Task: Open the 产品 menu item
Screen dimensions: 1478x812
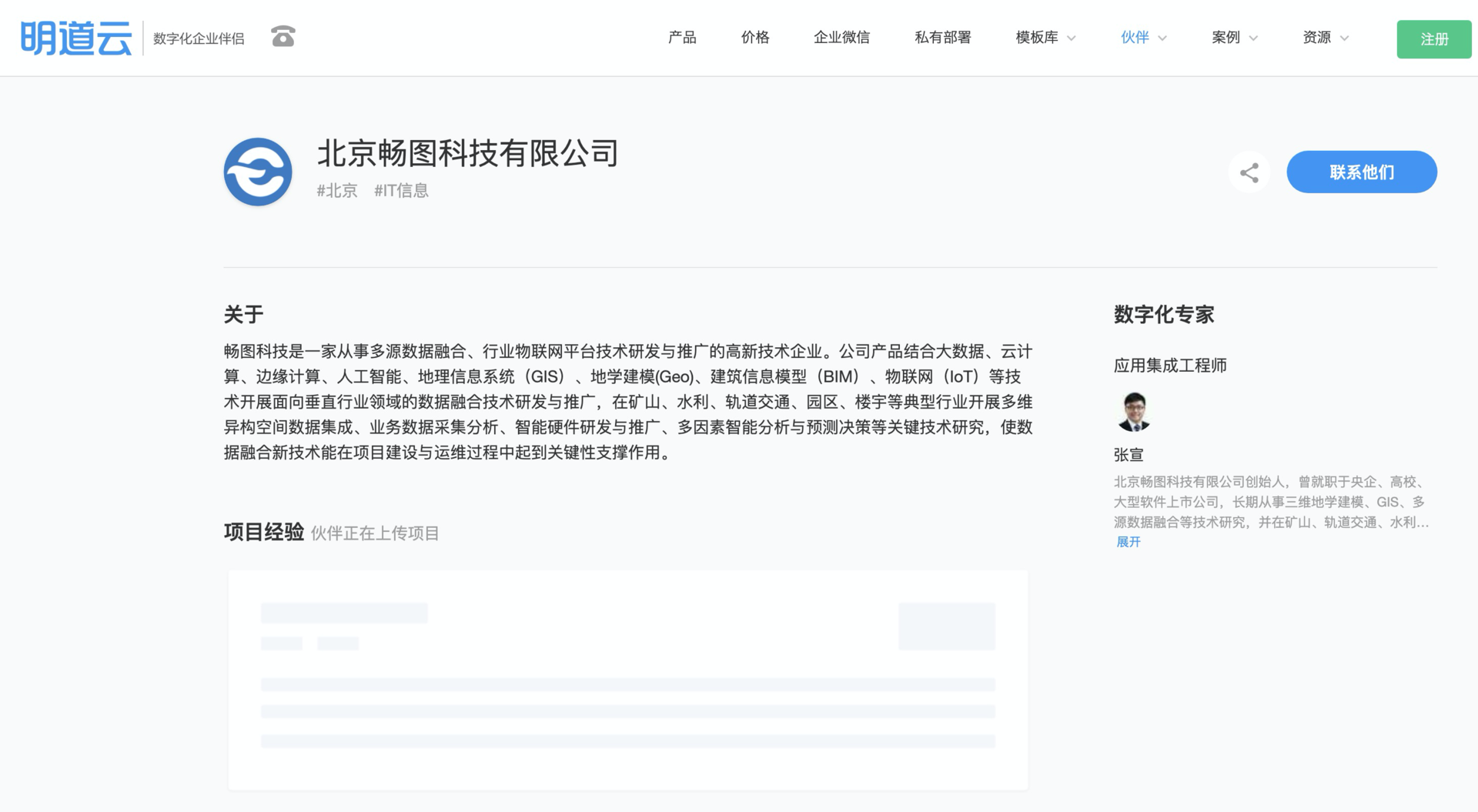Action: tap(682, 38)
